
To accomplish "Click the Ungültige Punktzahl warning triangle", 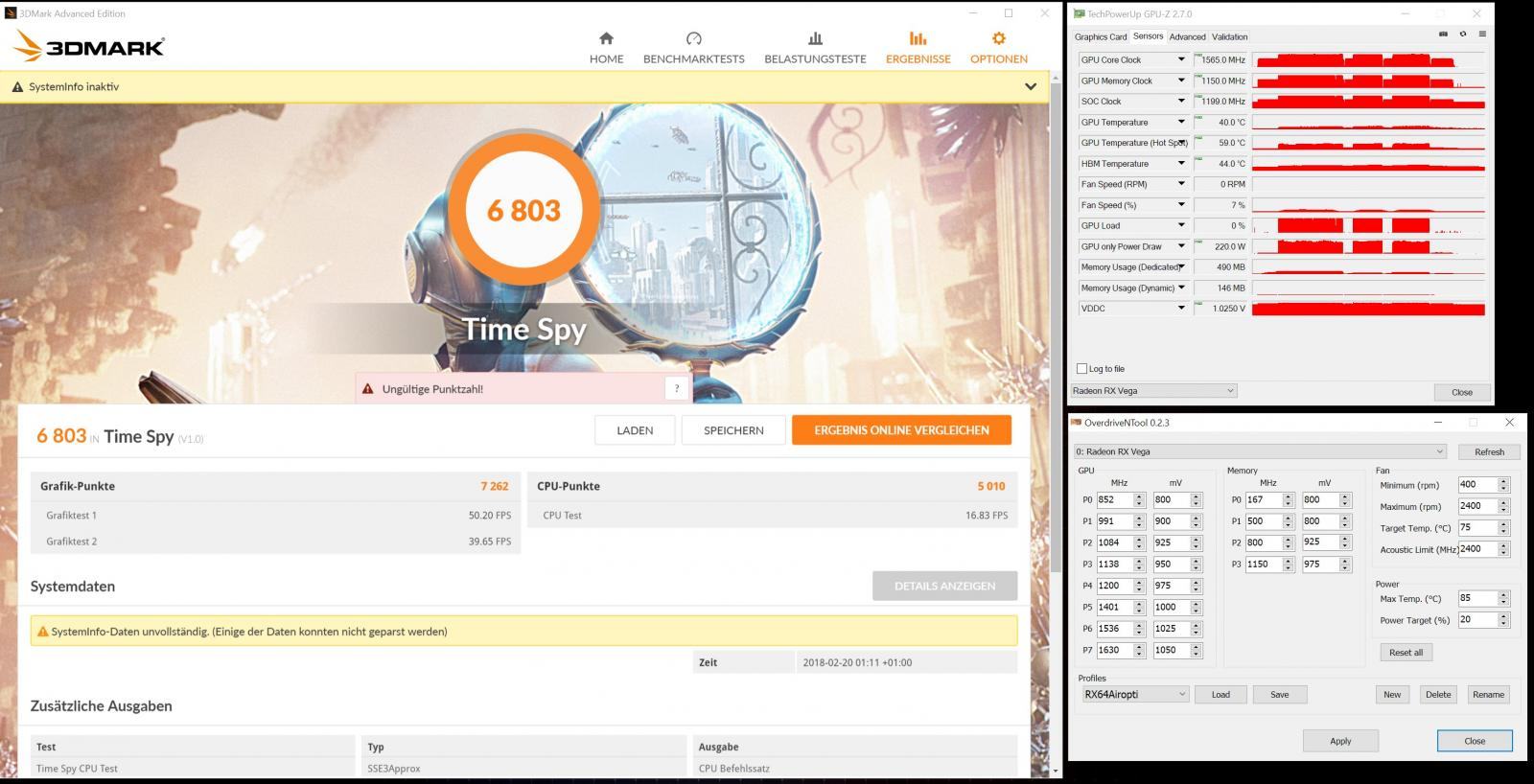I will click(367, 389).
